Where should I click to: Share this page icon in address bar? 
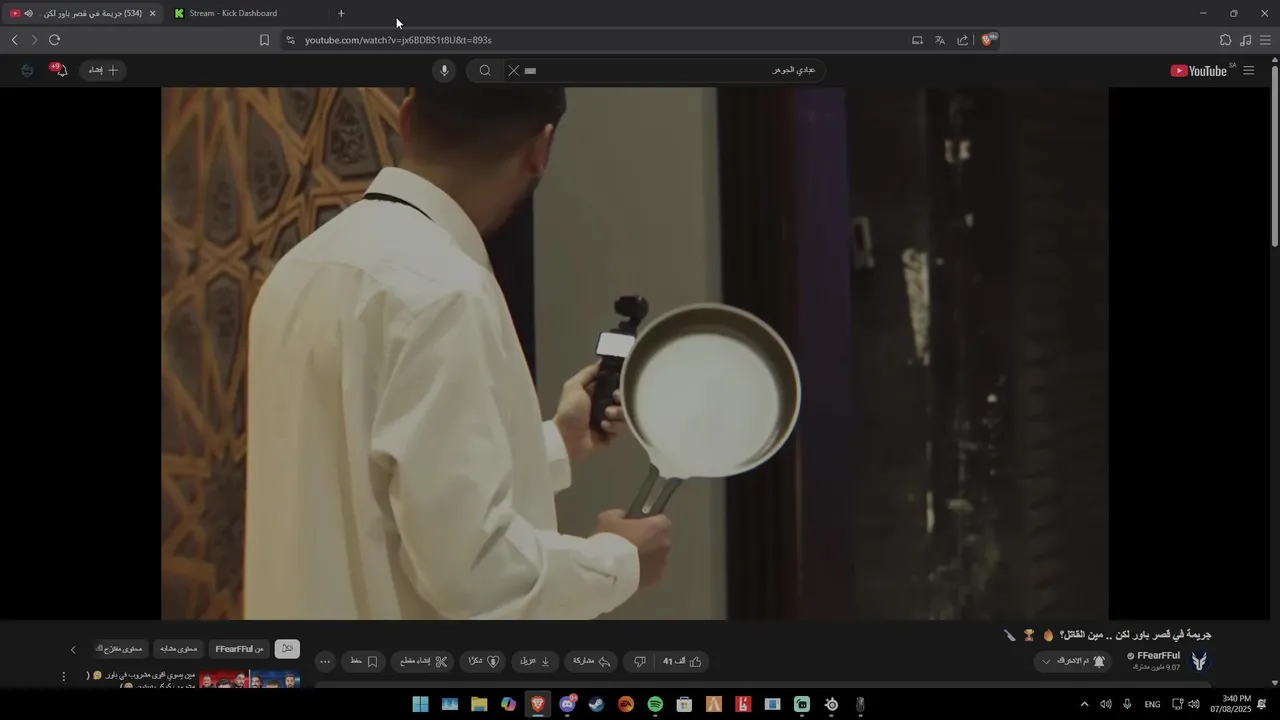point(963,40)
